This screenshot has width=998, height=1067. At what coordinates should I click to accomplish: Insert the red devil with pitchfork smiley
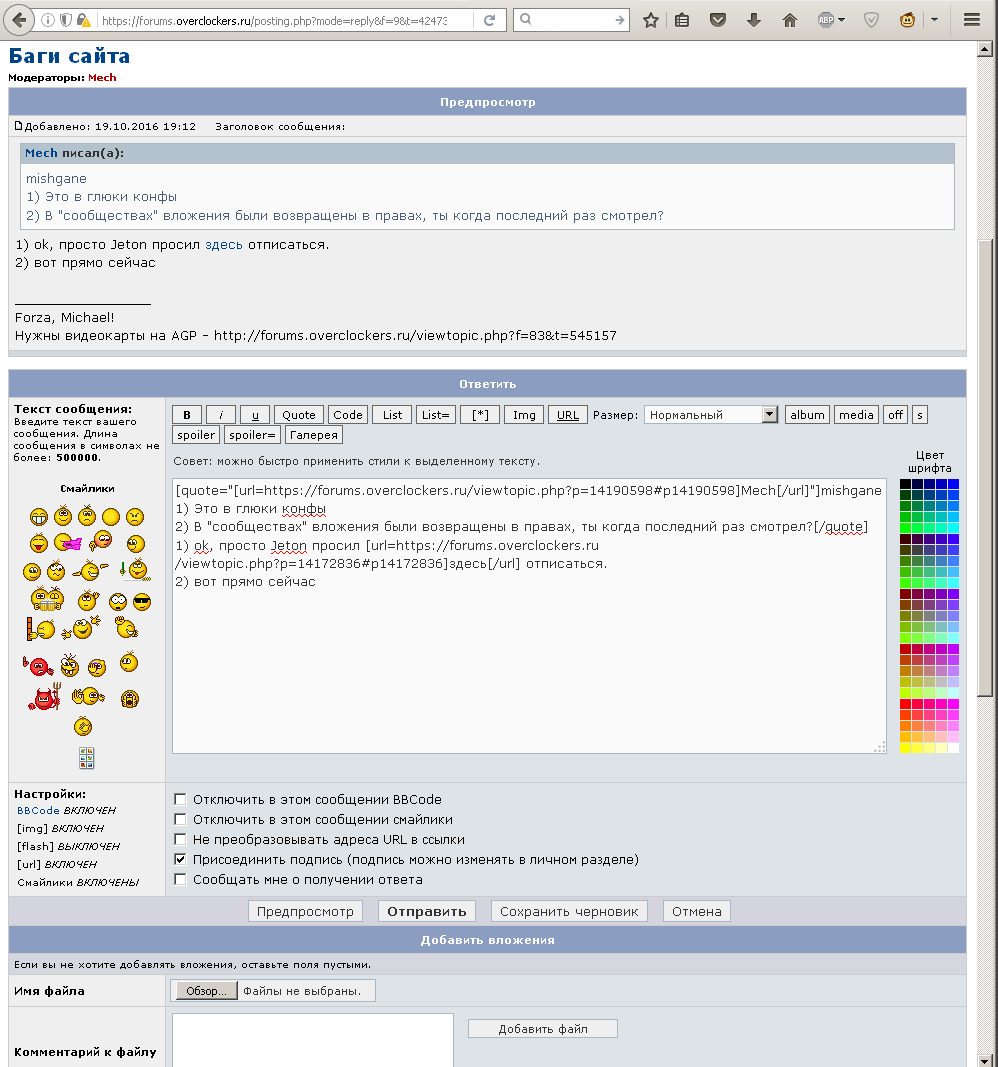point(44,697)
